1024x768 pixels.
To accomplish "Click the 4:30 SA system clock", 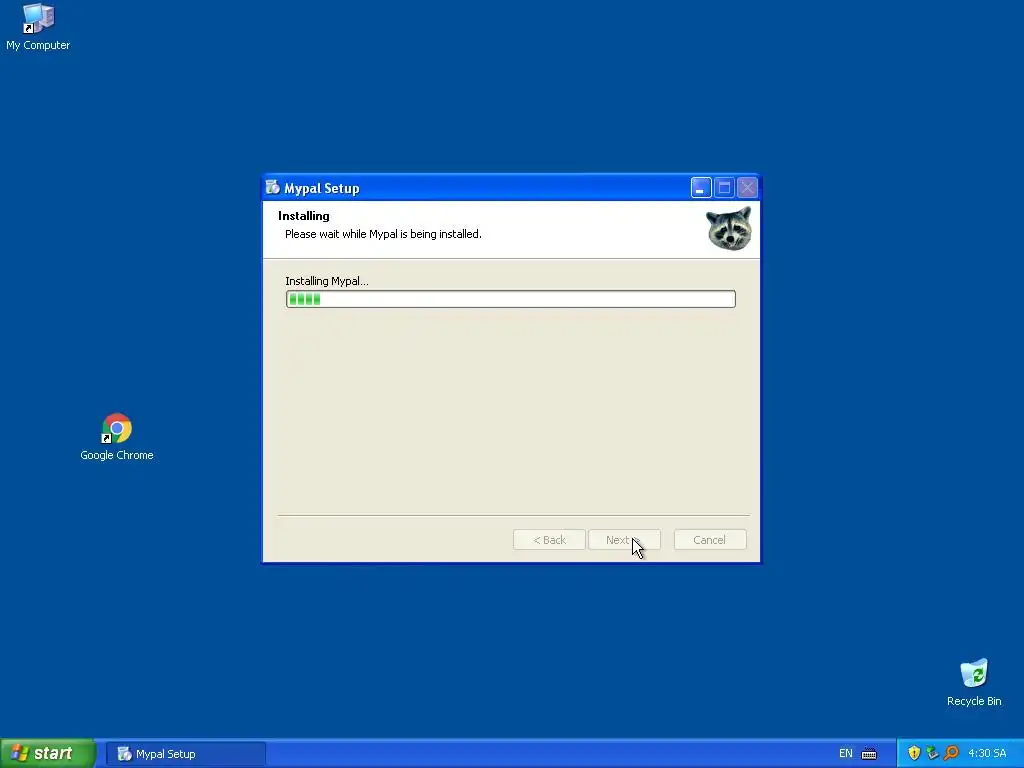I will pyautogui.click(x=987, y=754).
